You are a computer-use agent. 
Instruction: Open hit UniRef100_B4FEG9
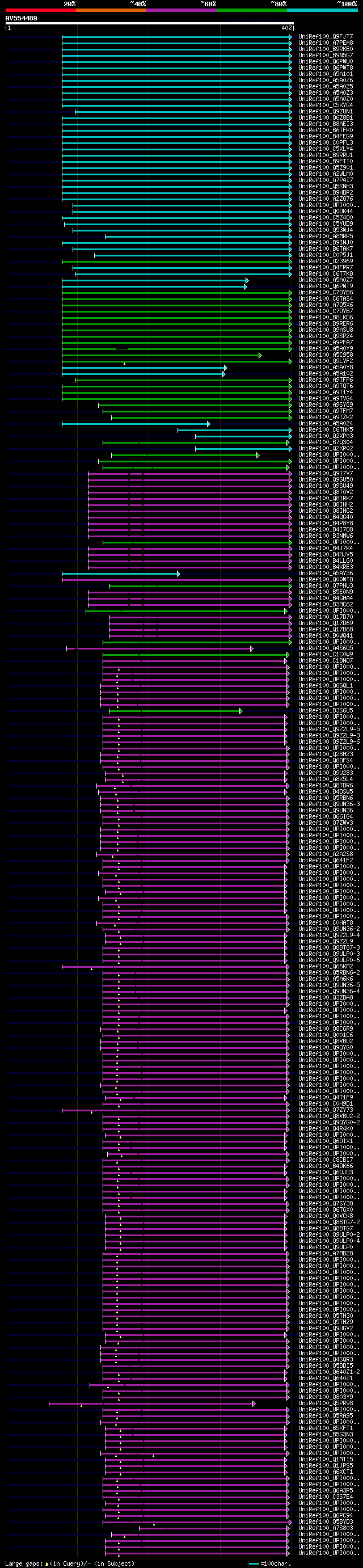[325, 136]
